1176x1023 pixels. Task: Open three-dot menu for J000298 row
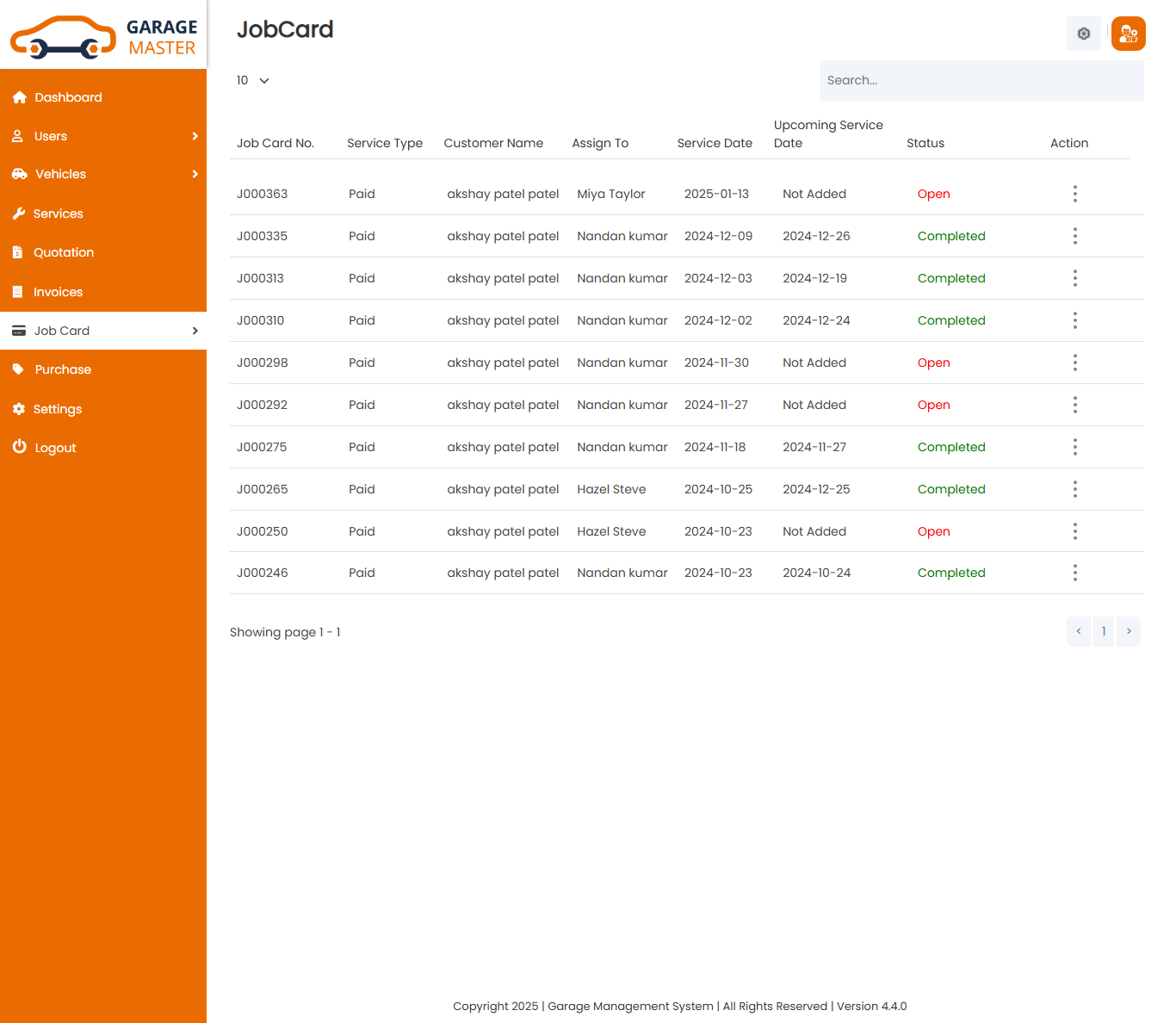[1074, 363]
